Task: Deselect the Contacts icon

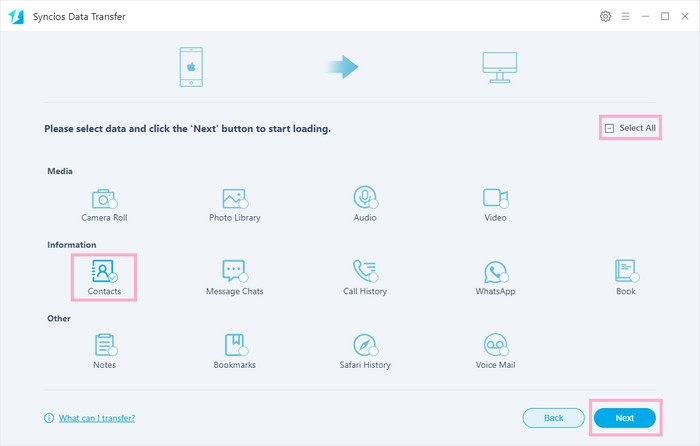Action: [104, 271]
